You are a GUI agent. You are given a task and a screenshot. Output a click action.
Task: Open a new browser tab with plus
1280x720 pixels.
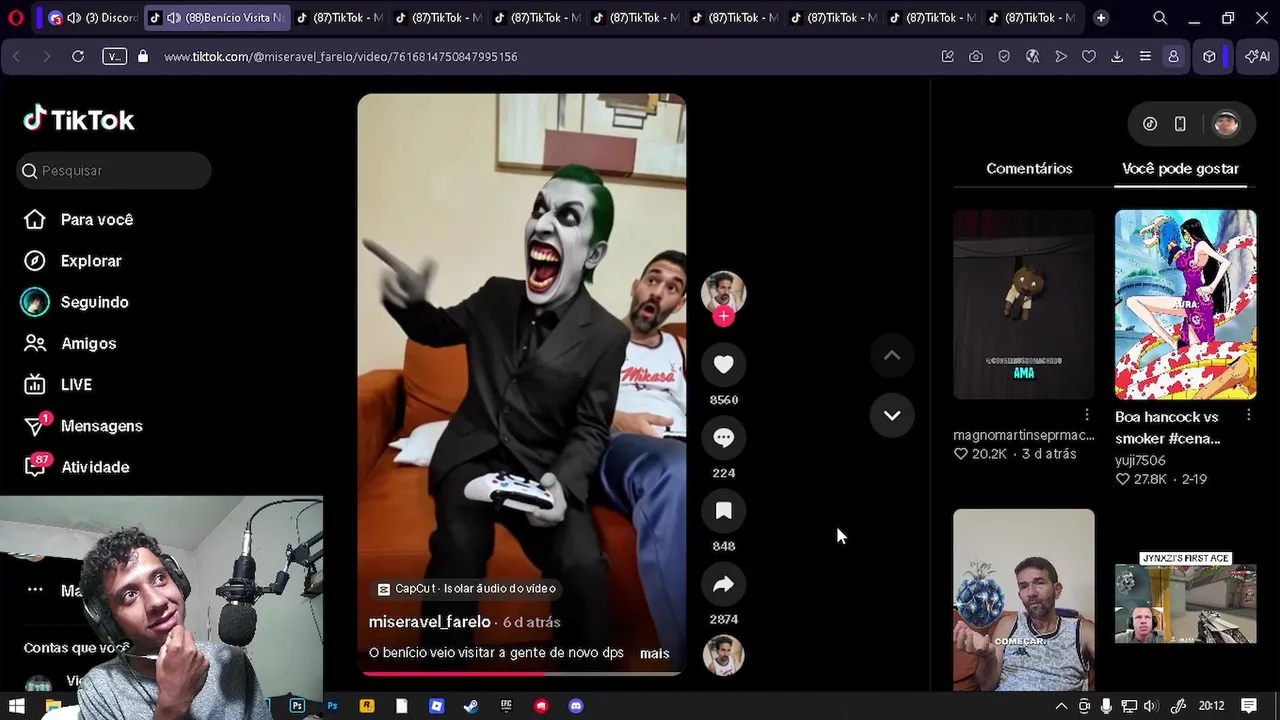click(1101, 18)
